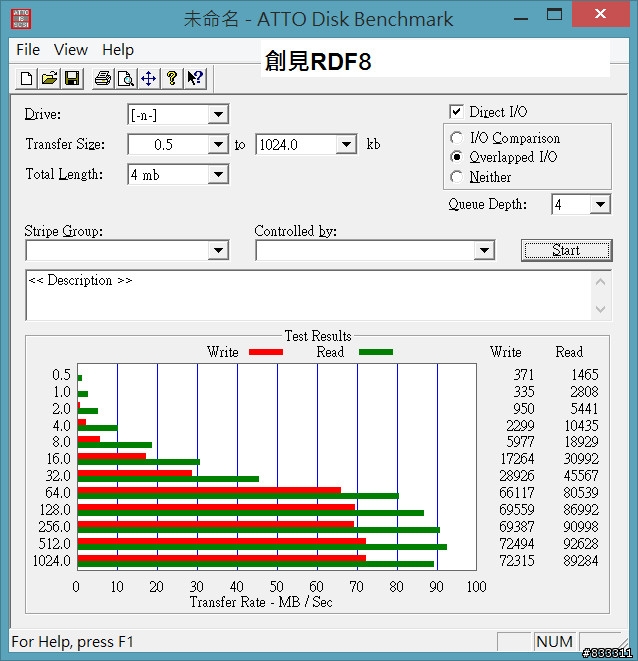638x661 pixels.
Task: Open a saved benchmark with the folder icon
Action: click(49, 78)
